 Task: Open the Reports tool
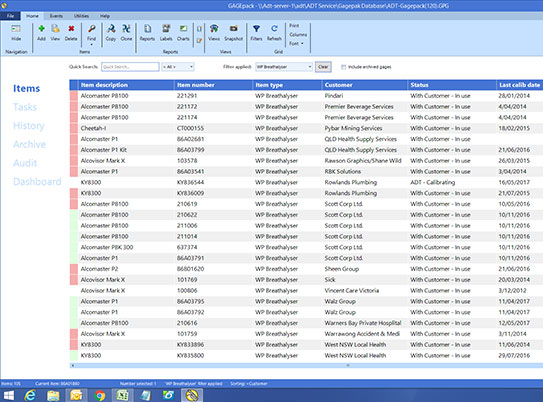pos(147,33)
